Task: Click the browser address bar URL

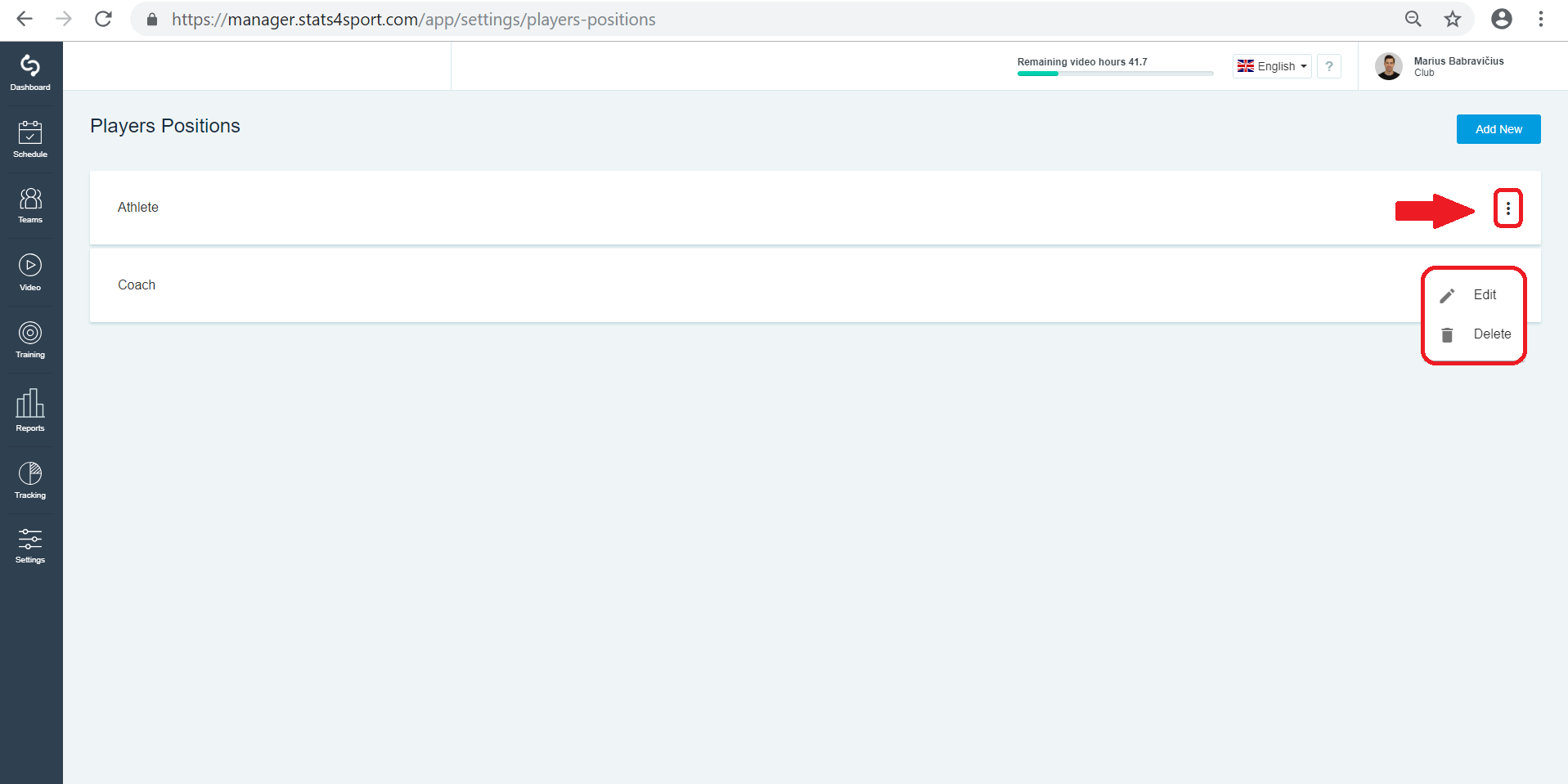Action: coord(413,20)
